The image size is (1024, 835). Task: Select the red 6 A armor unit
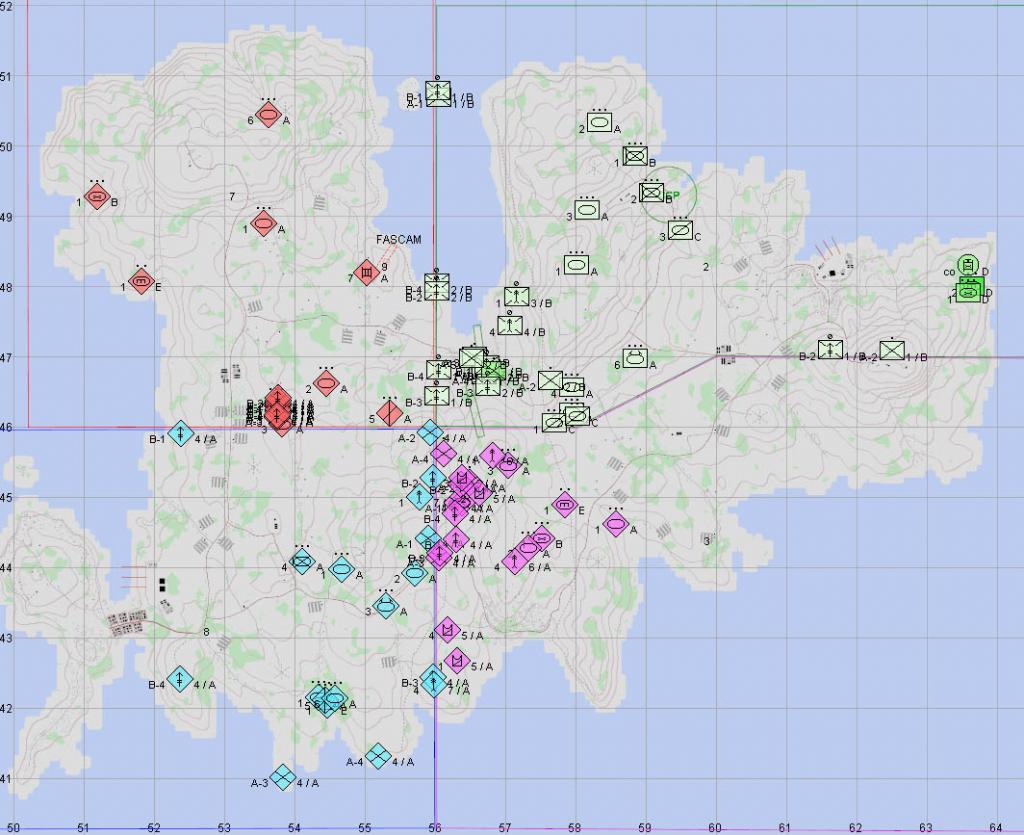[267, 116]
